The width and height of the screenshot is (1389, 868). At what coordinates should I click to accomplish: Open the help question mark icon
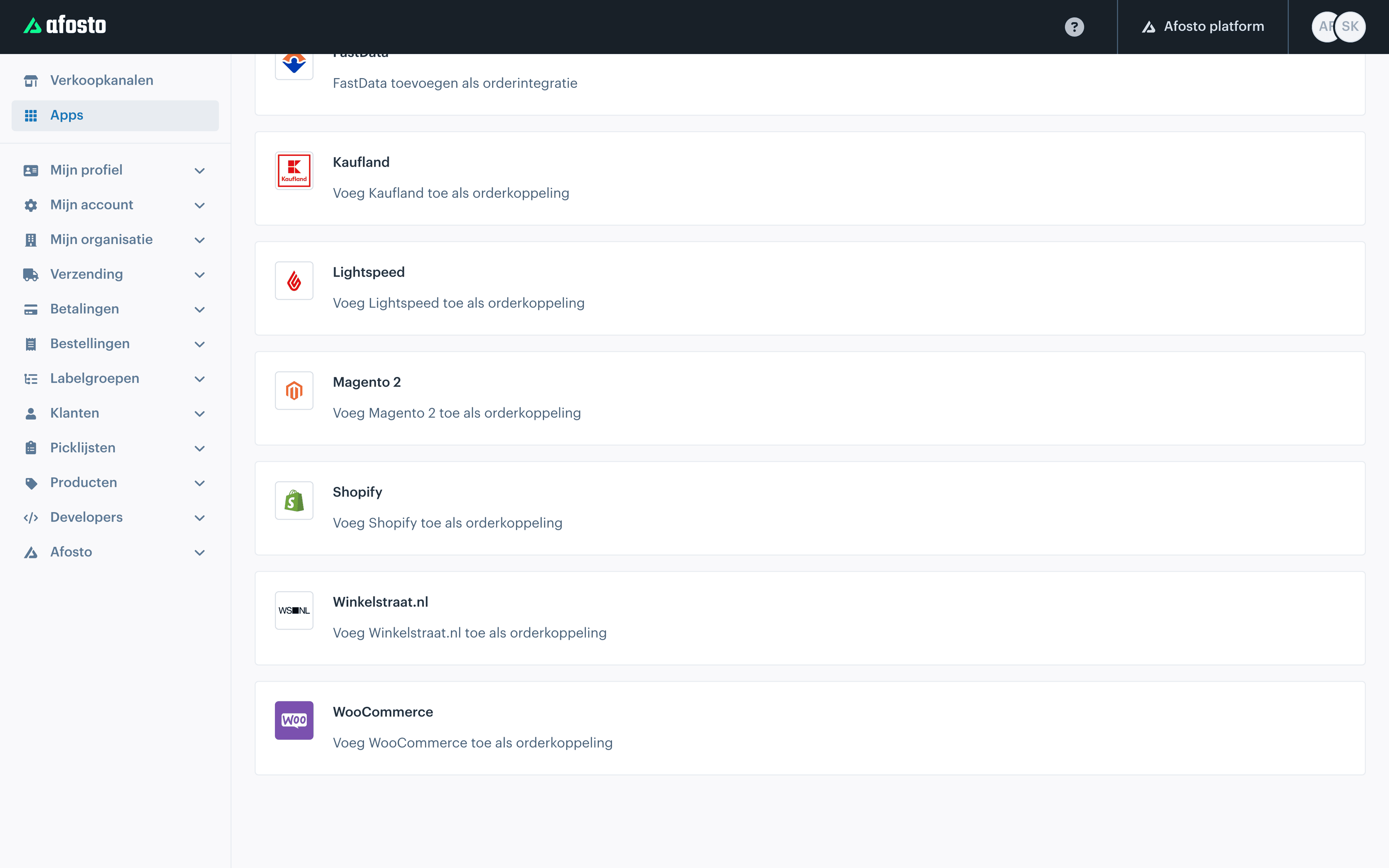point(1074,27)
